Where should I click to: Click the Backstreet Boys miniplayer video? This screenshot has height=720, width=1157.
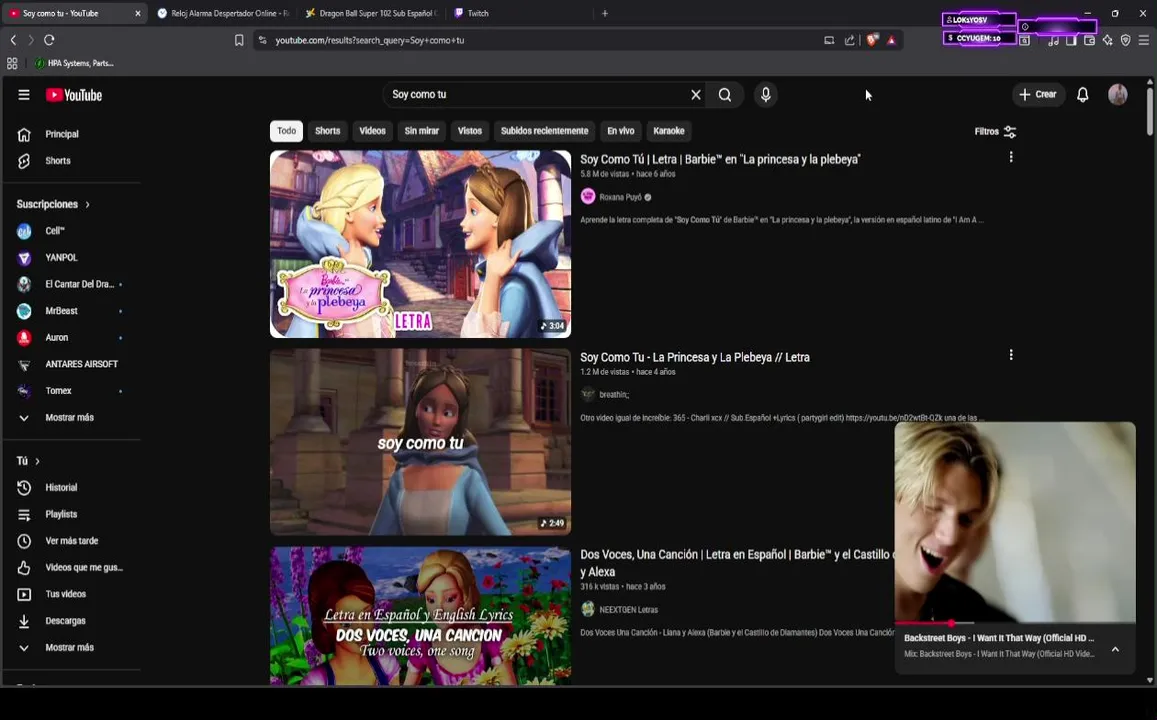[1015, 522]
